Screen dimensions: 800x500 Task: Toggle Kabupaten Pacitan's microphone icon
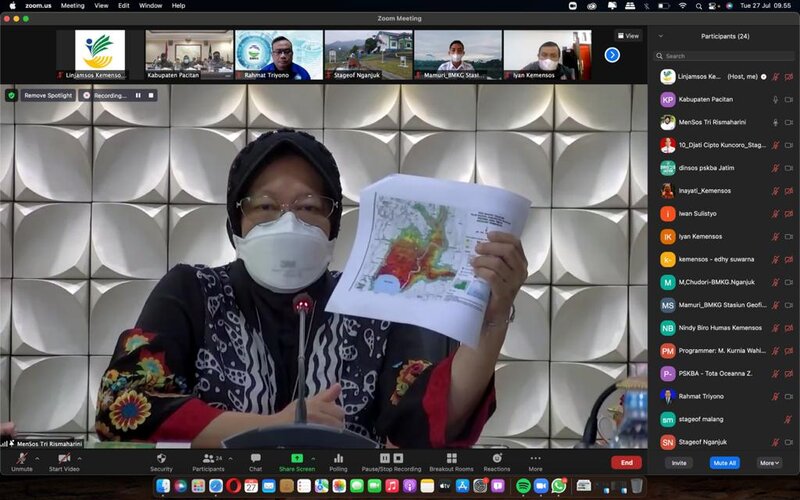click(x=775, y=99)
